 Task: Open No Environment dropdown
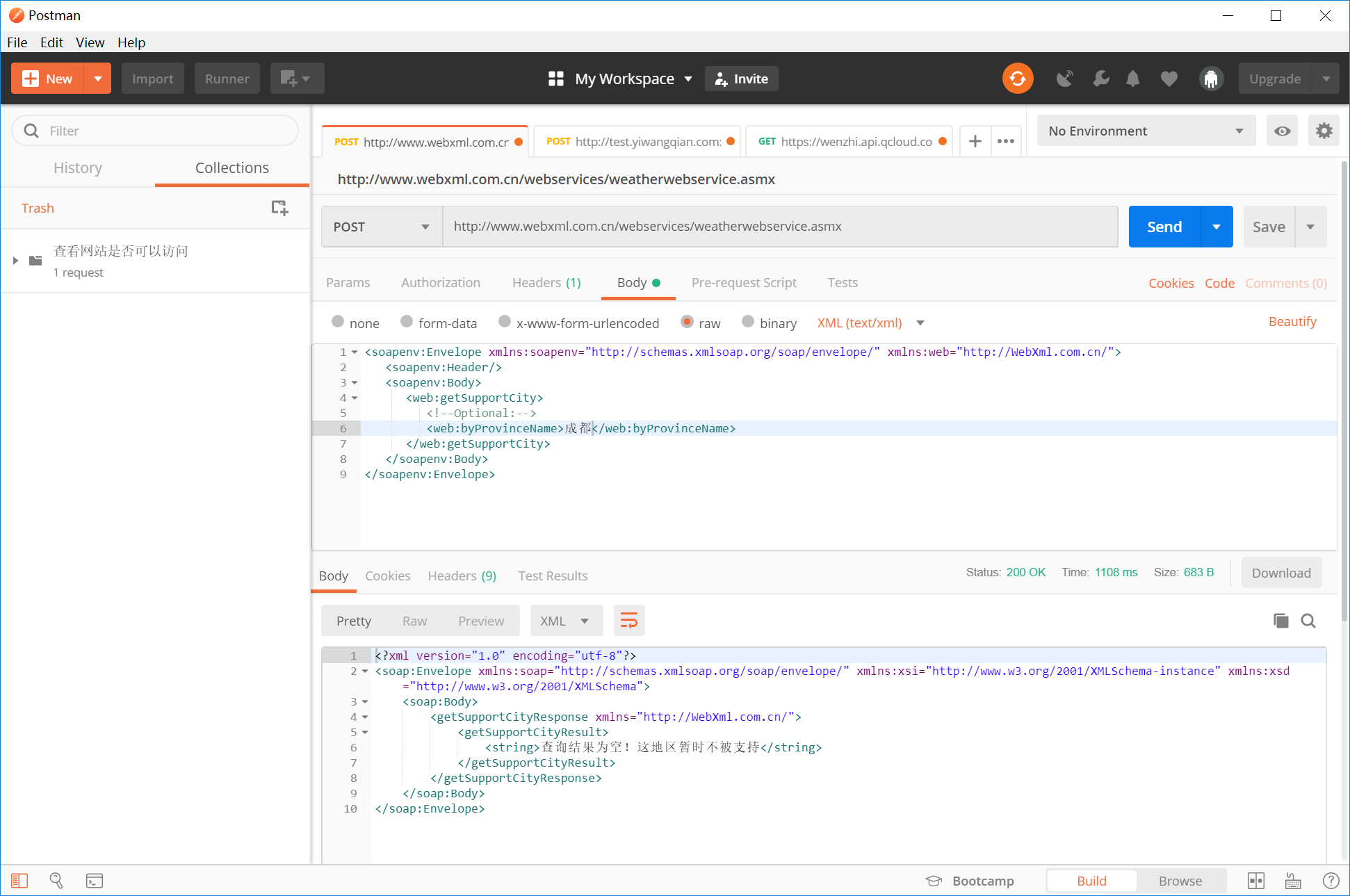pos(1145,131)
